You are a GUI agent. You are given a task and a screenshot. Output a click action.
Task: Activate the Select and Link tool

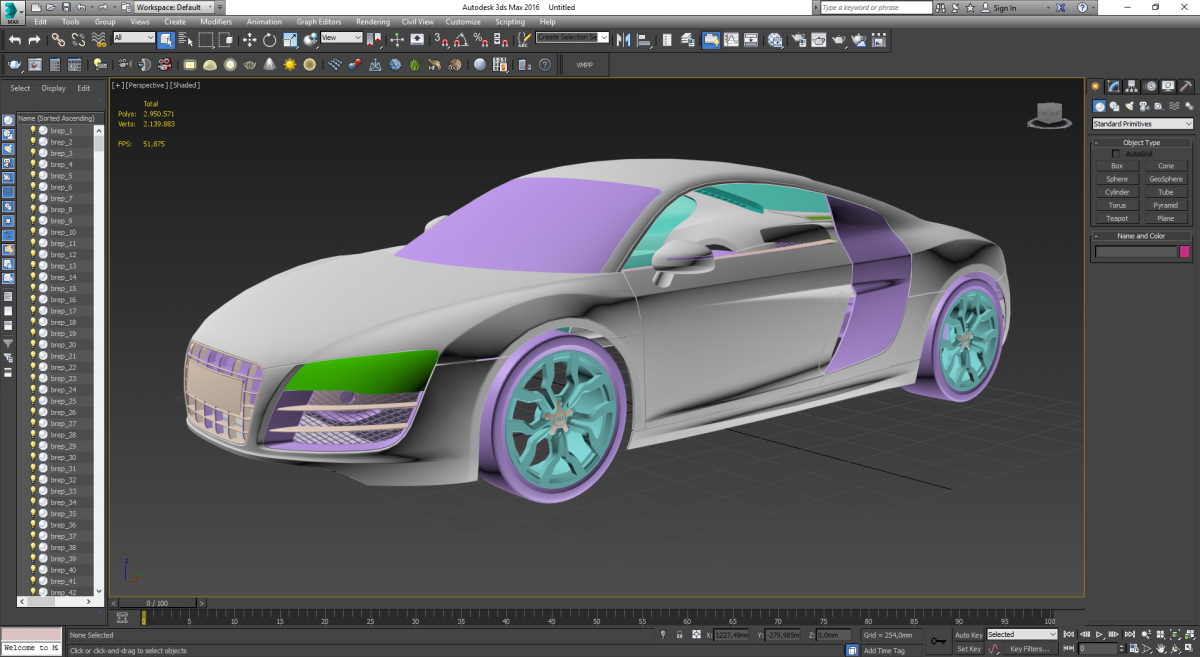58,40
